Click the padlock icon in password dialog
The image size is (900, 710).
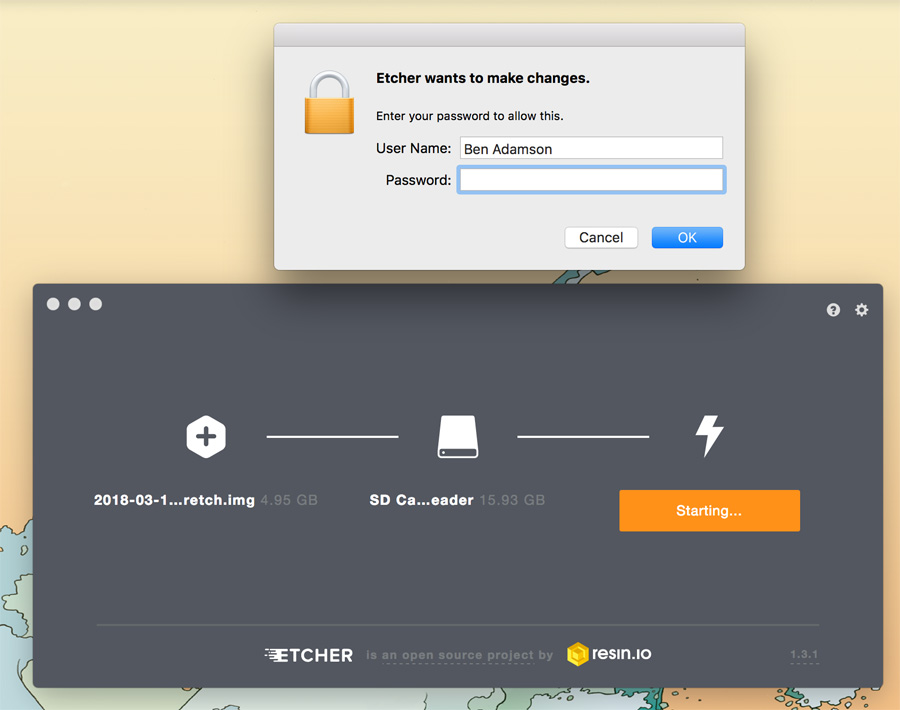click(329, 102)
